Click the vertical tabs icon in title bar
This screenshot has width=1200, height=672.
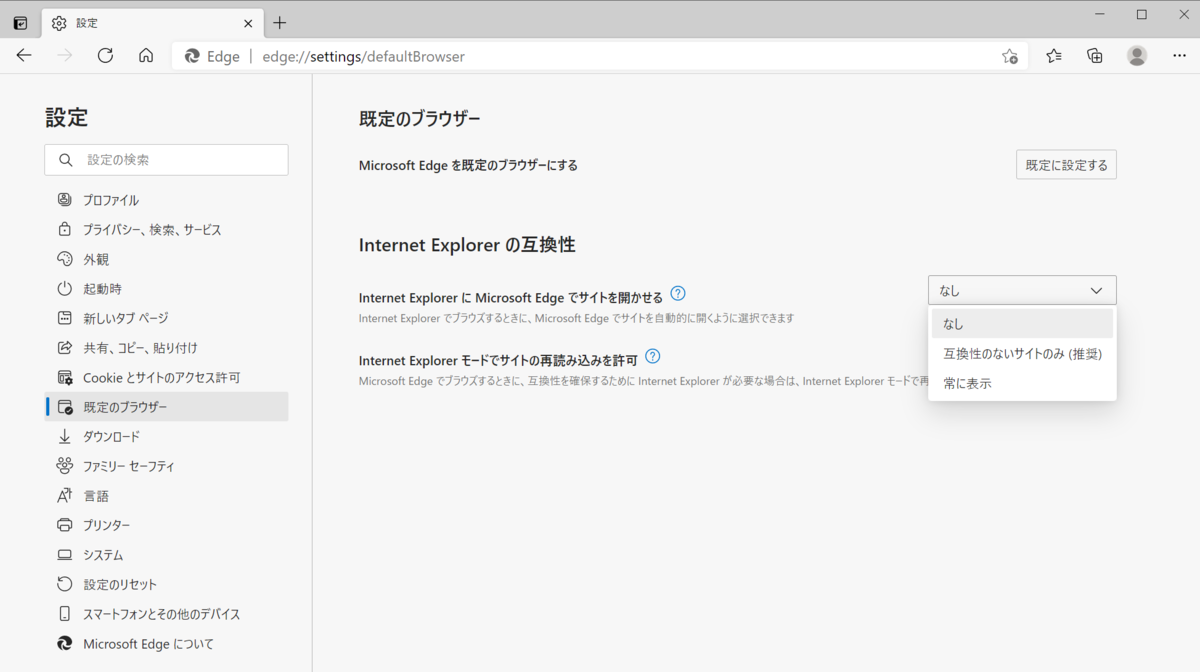tap(20, 22)
